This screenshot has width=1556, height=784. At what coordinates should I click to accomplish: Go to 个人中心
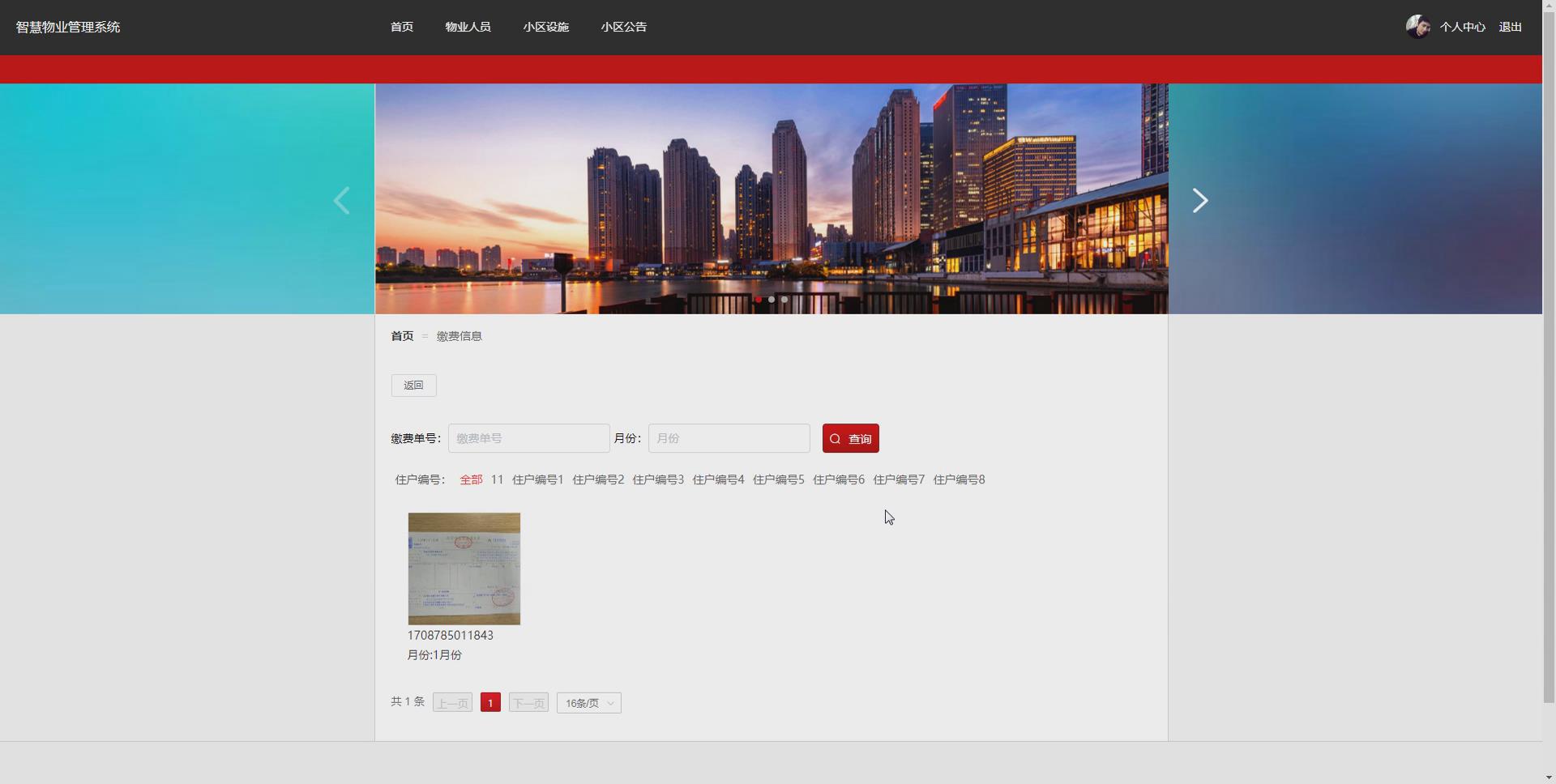pyautogui.click(x=1462, y=27)
